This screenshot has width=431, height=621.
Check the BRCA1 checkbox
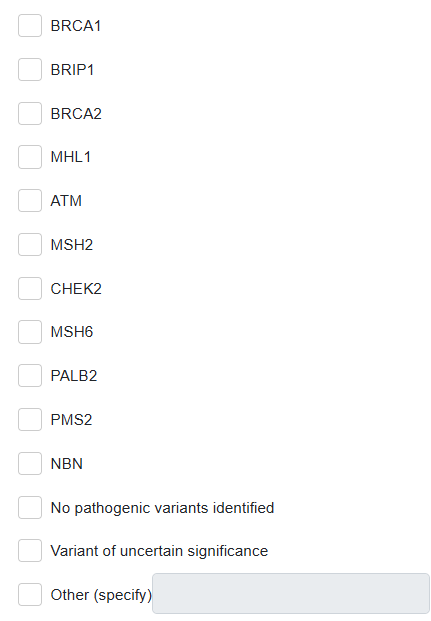coord(30,26)
